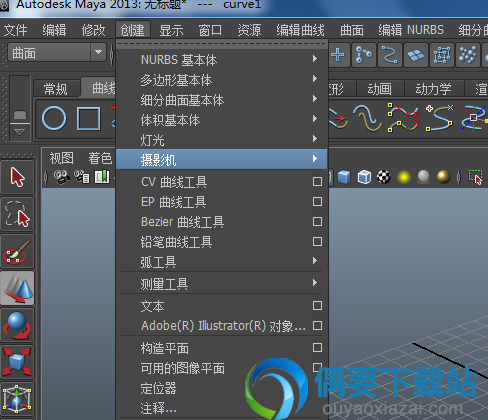
Task: Open EP 曲线工具 option box
Action: click(317, 202)
